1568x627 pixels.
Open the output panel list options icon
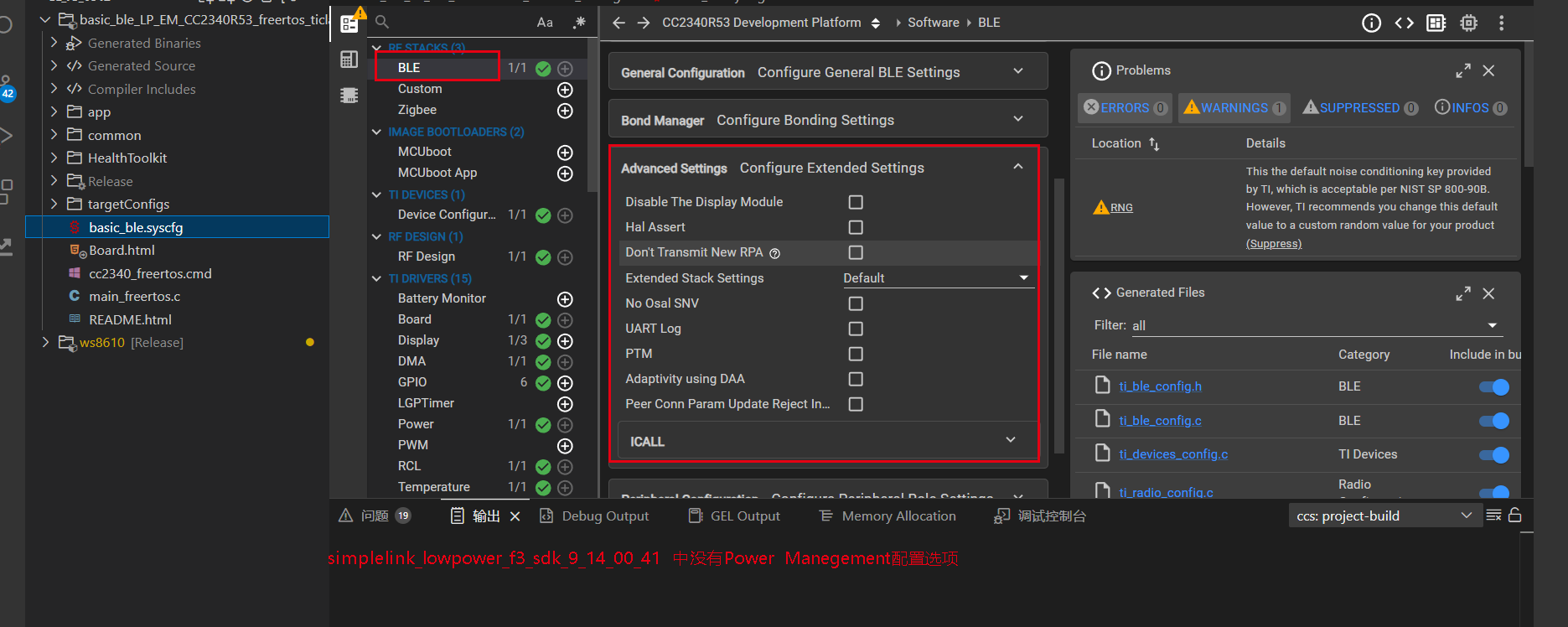[x=1493, y=516]
